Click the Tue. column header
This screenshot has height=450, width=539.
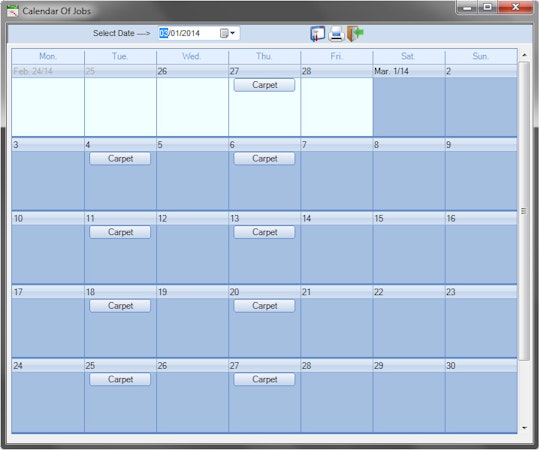(x=120, y=56)
